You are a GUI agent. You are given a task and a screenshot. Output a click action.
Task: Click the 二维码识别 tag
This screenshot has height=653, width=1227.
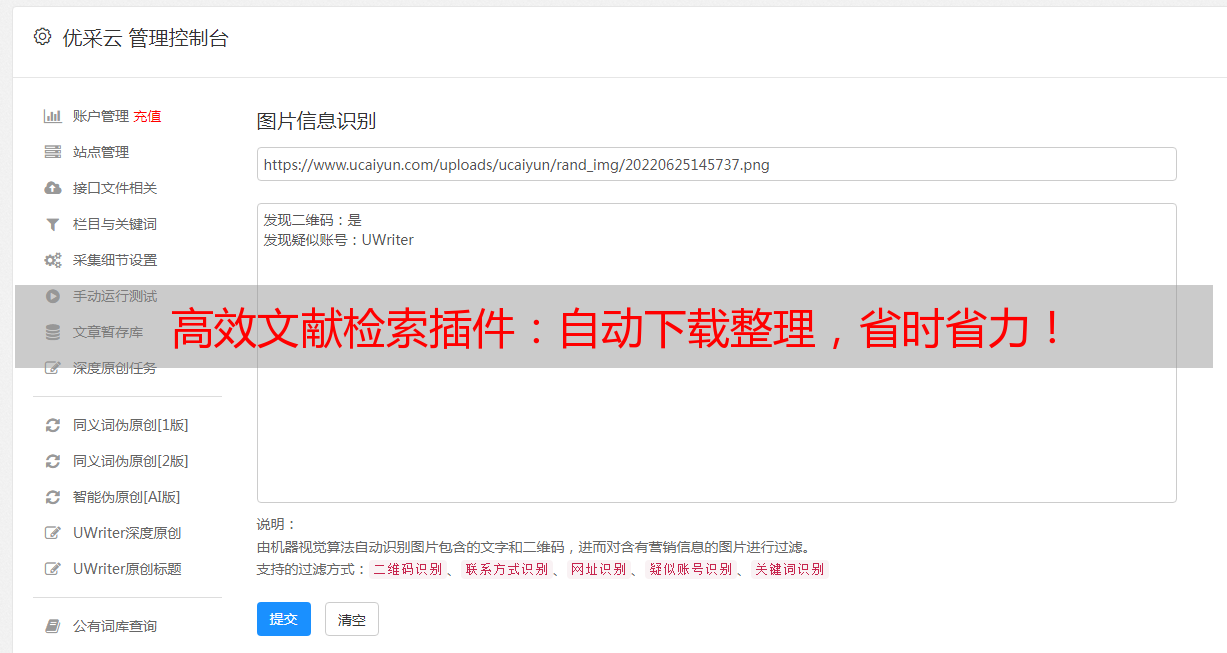pos(408,569)
